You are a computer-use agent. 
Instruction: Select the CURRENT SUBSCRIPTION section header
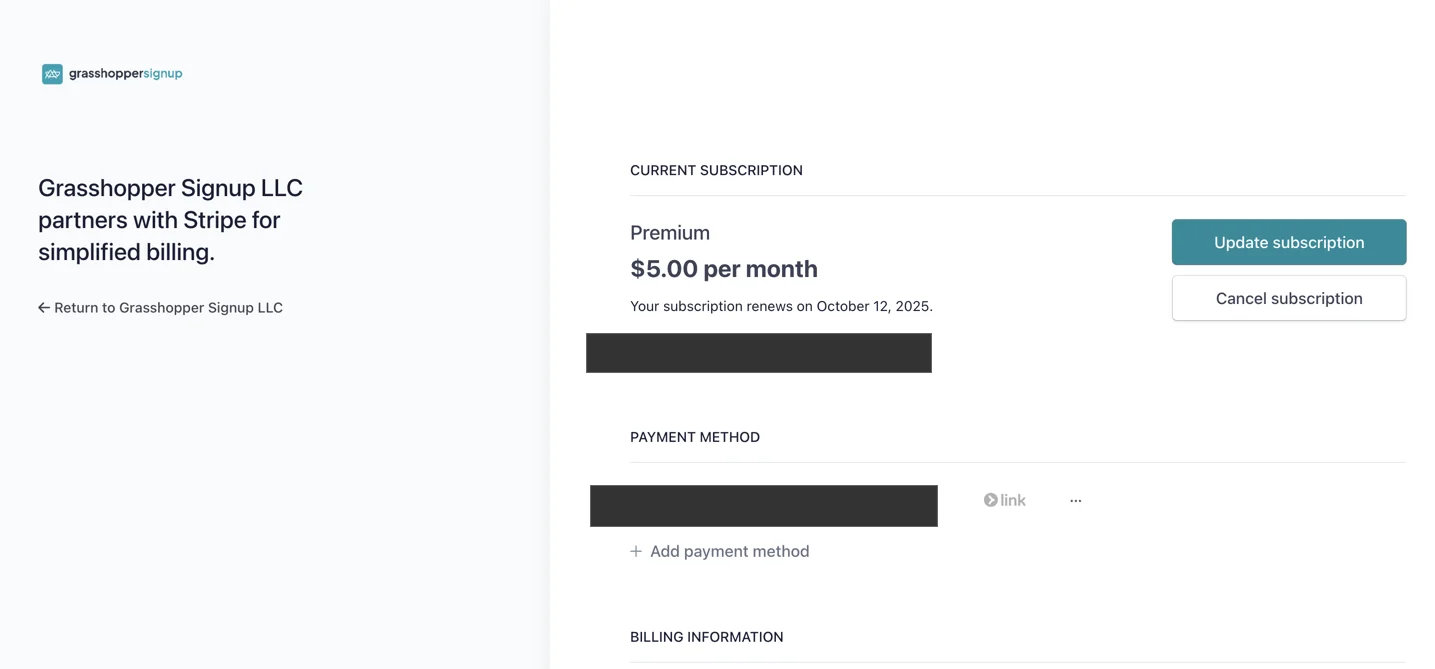(x=716, y=170)
